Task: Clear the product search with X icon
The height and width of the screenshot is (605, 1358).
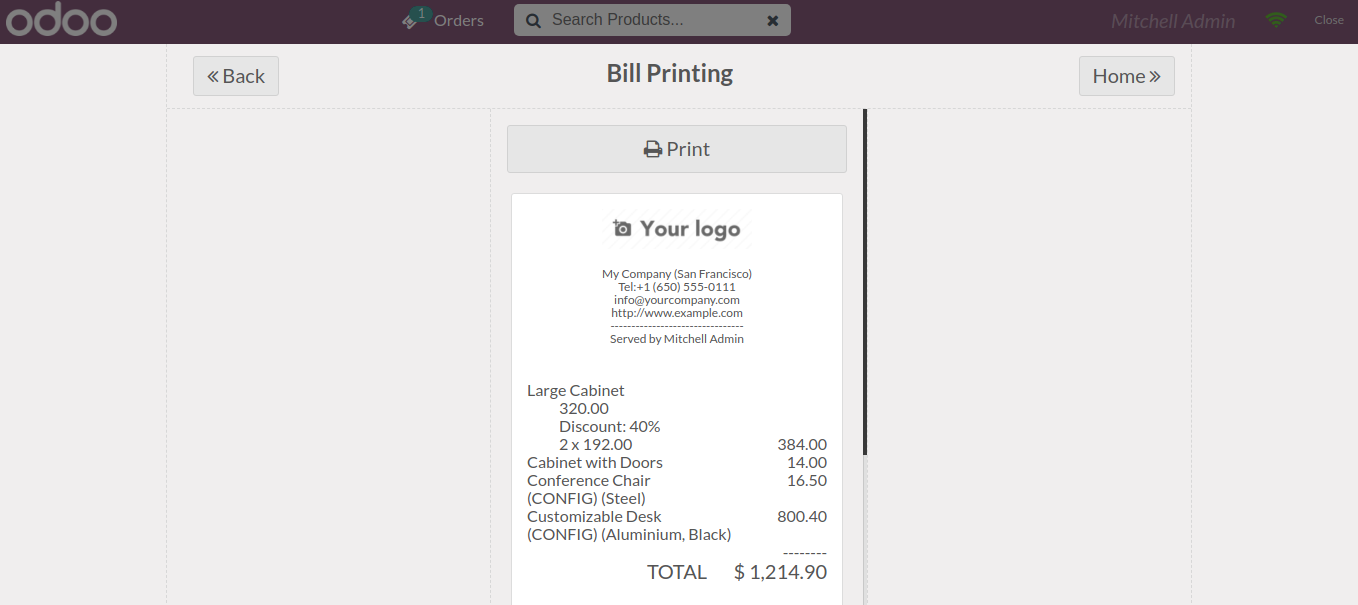Action: pyautogui.click(x=772, y=20)
